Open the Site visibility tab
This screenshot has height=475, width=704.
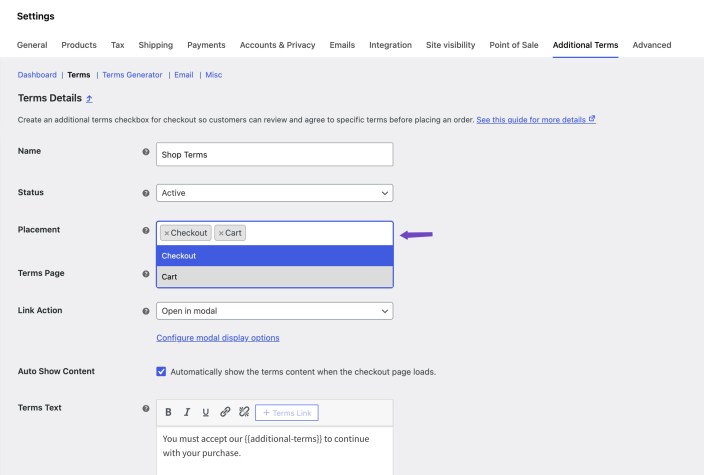[450, 45]
